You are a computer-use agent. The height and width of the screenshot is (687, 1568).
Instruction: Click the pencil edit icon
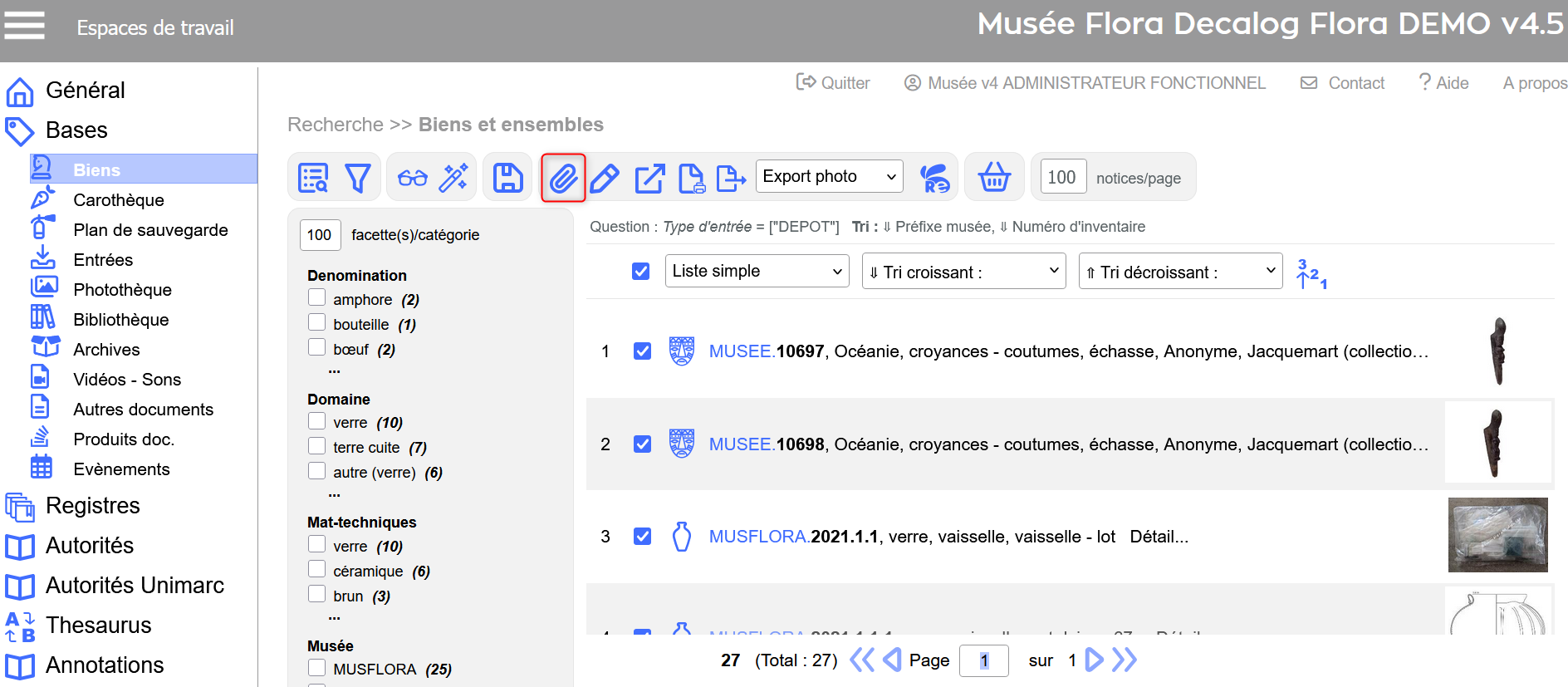point(605,178)
